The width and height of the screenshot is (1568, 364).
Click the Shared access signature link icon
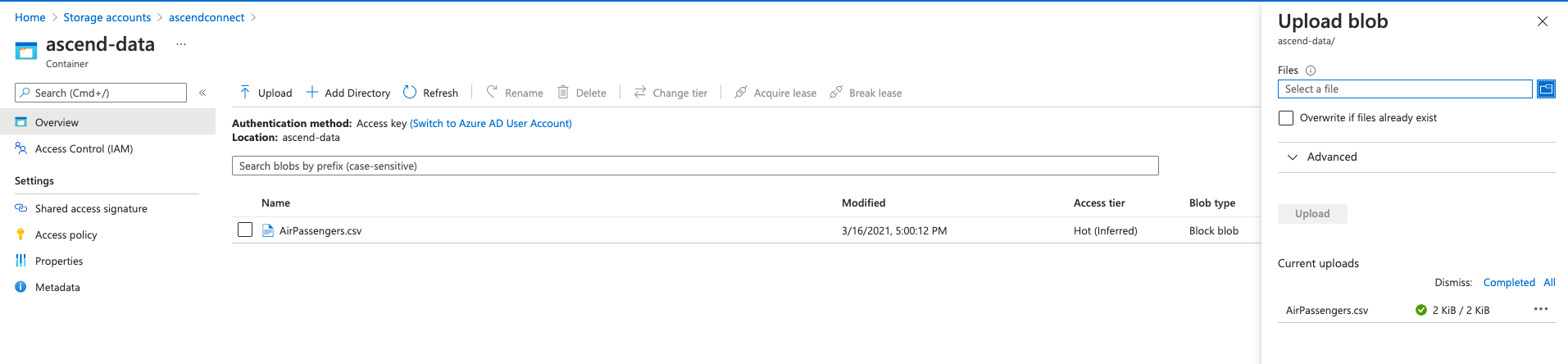[21, 208]
